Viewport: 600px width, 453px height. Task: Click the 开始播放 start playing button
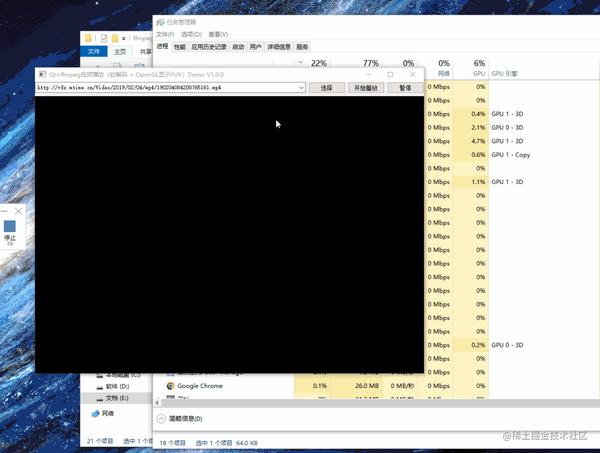click(x=366, y=88)
